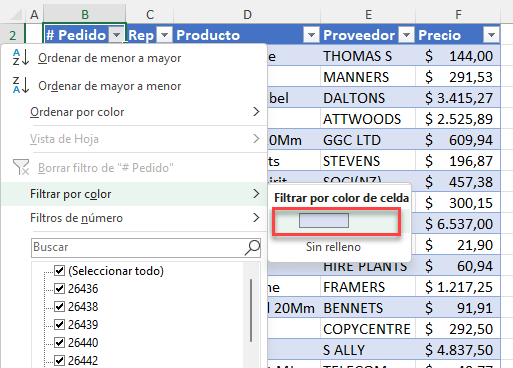This screenshot has height=368, width=513.
Task: Select column D header
Action: point(247,15)
